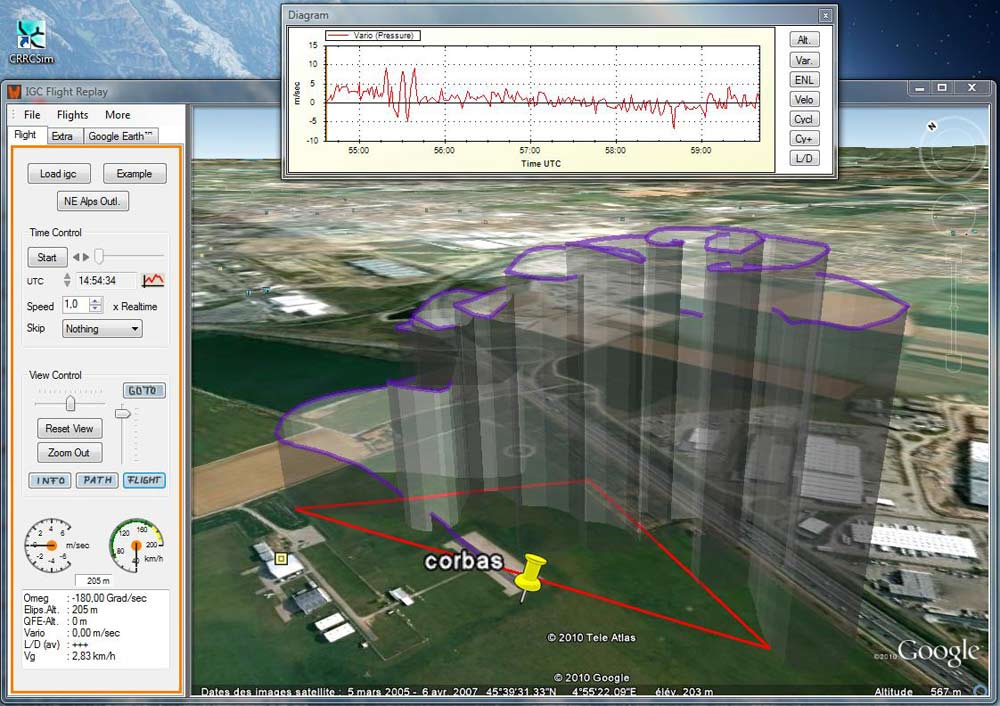Toggle the INFO view button
1000x706 pixels.
click(x=50, y=480)
